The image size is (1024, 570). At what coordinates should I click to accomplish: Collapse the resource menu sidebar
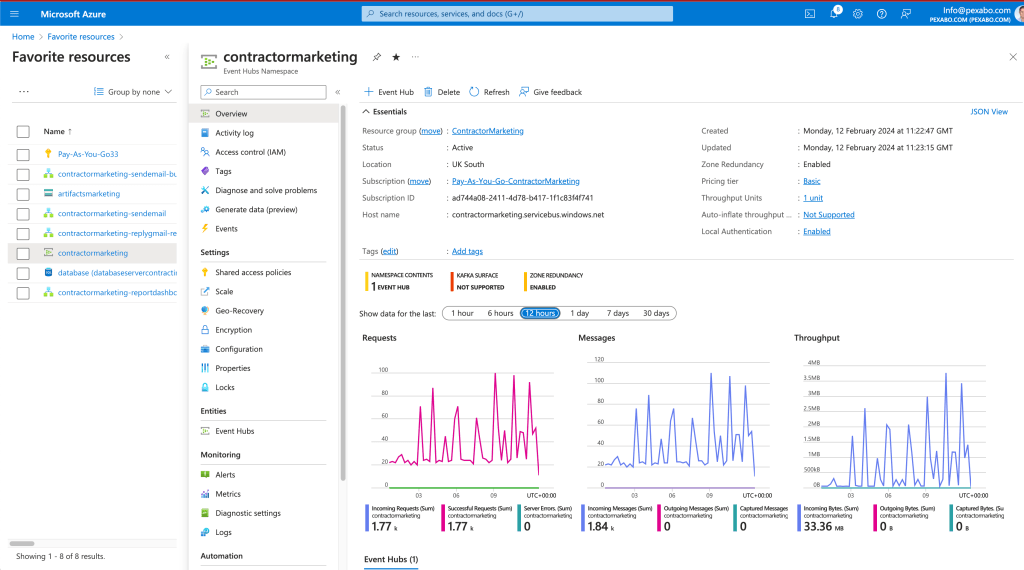[338, 92]
